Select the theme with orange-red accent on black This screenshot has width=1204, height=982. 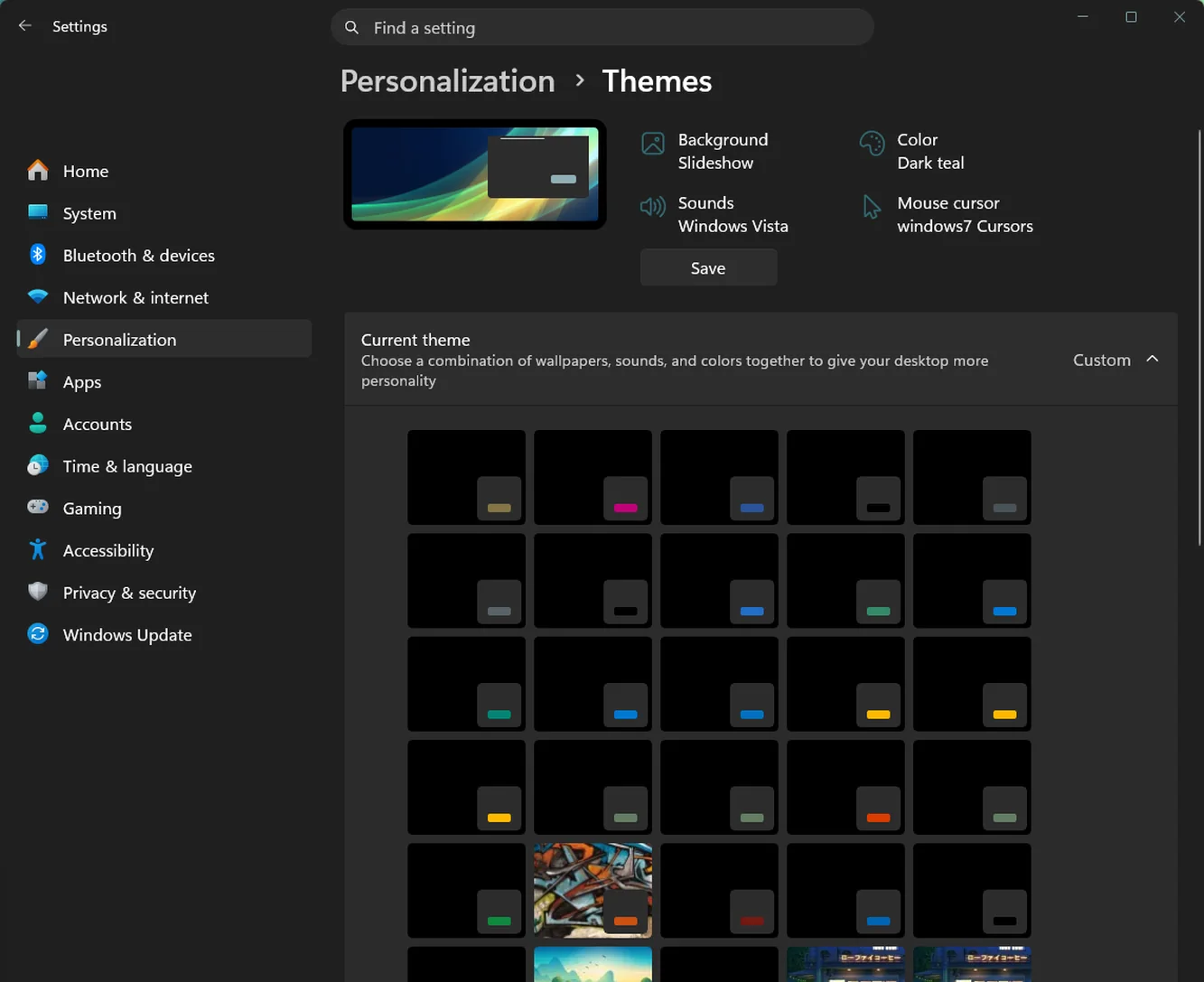tap(845, 787)
